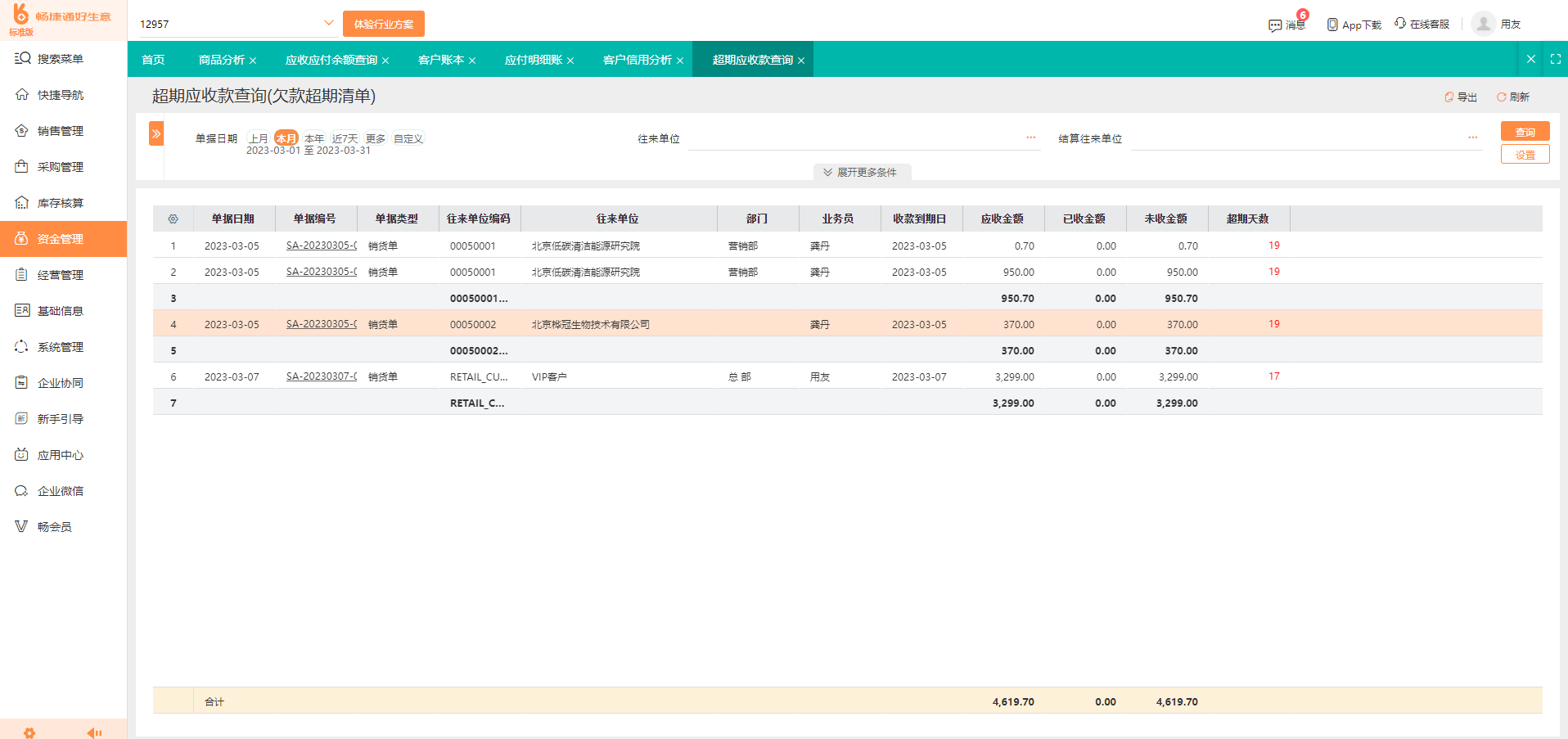Open the 采购管理 module

51,166
